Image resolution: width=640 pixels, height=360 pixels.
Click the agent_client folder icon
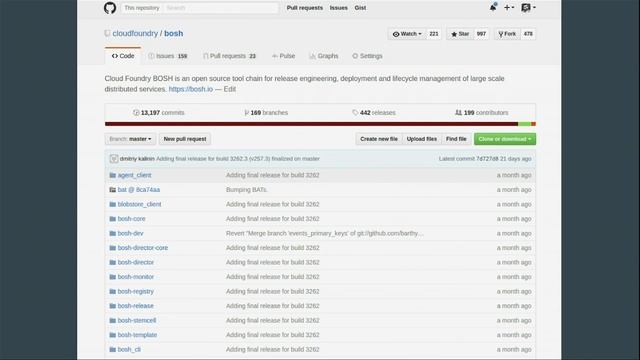(113, 175)
